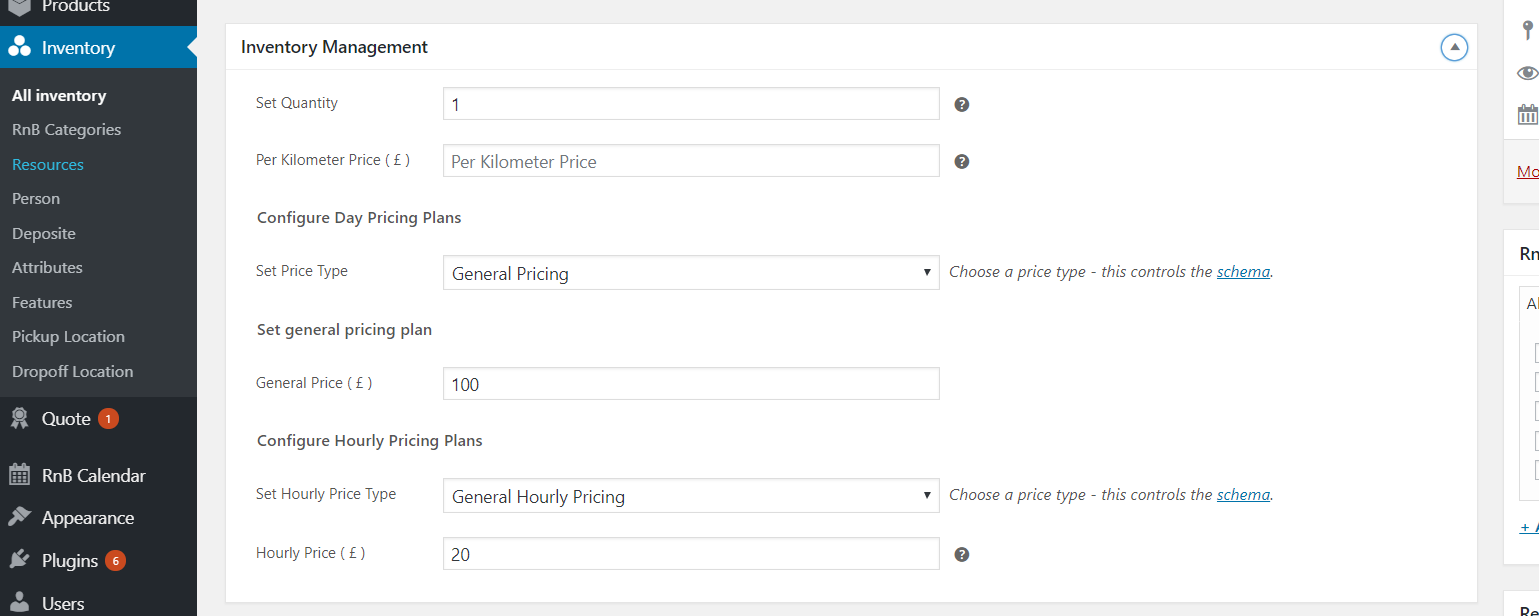Viewport: 1539px width, 616px height.
Task: Open the Set Price Type dropdown
Action: tap(691, 273)
